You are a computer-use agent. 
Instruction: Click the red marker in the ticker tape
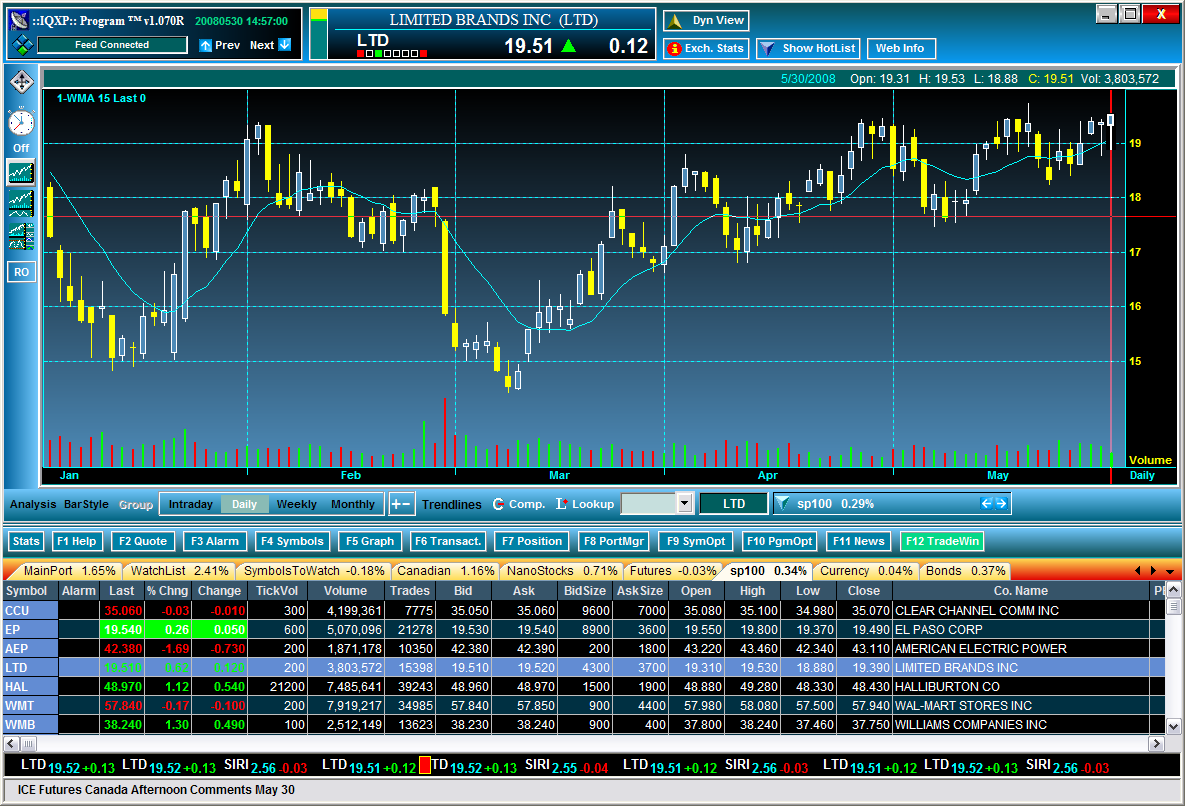click(x=425, y=766)
